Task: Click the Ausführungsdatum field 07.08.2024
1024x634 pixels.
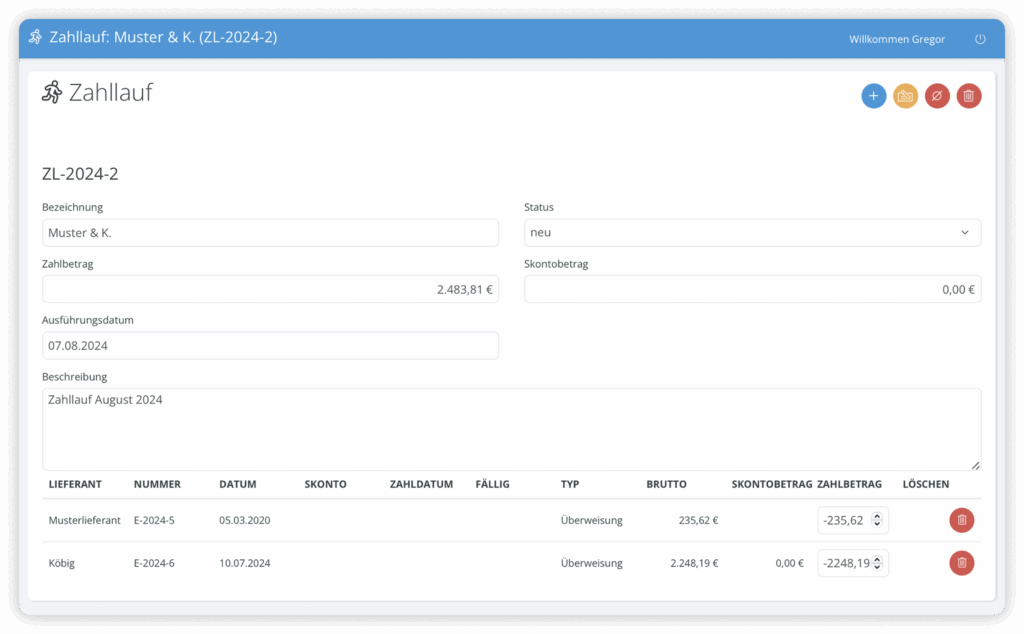Action: (270, 346)
